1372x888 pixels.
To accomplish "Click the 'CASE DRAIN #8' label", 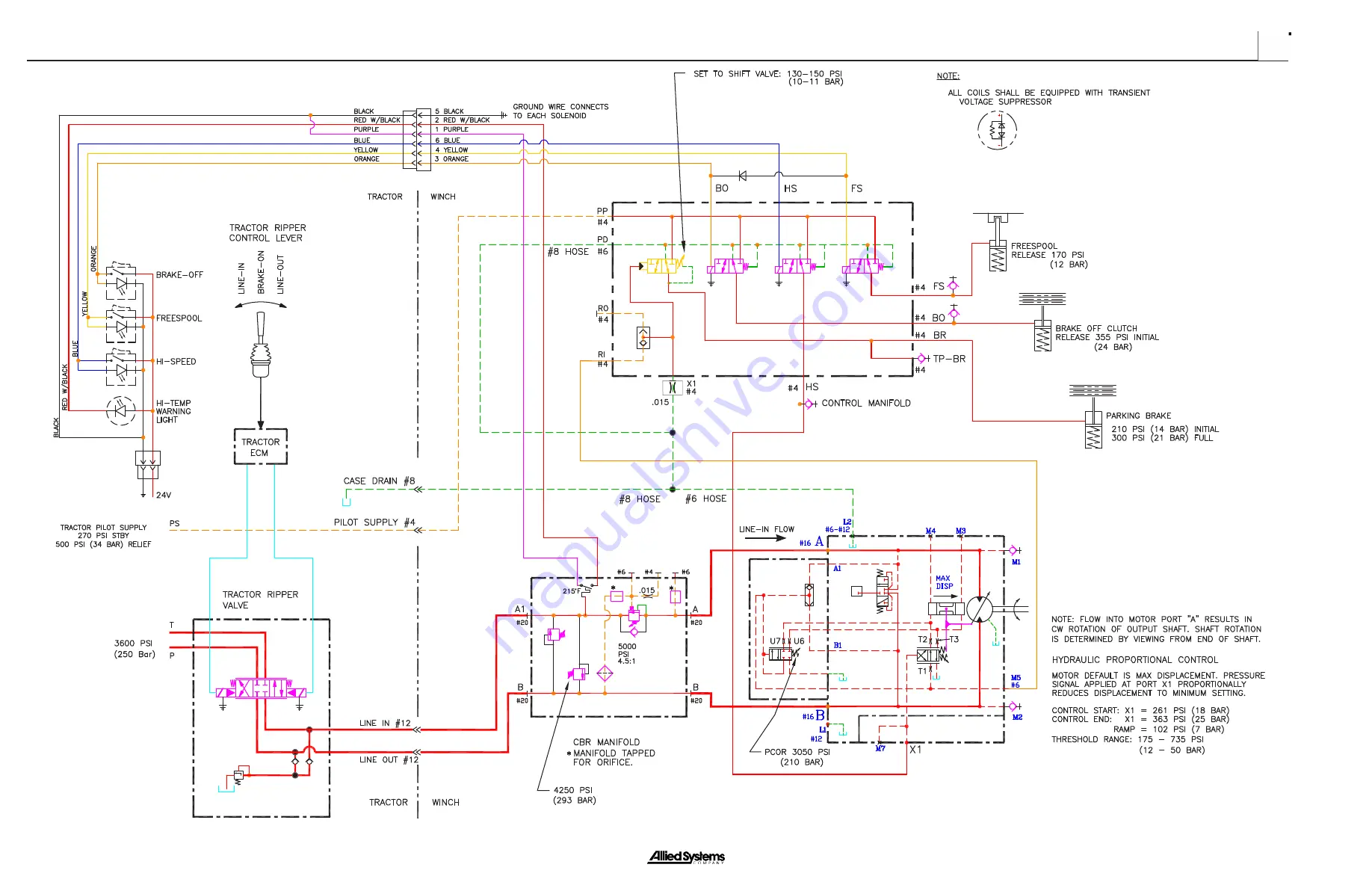I will coord(379,481).
